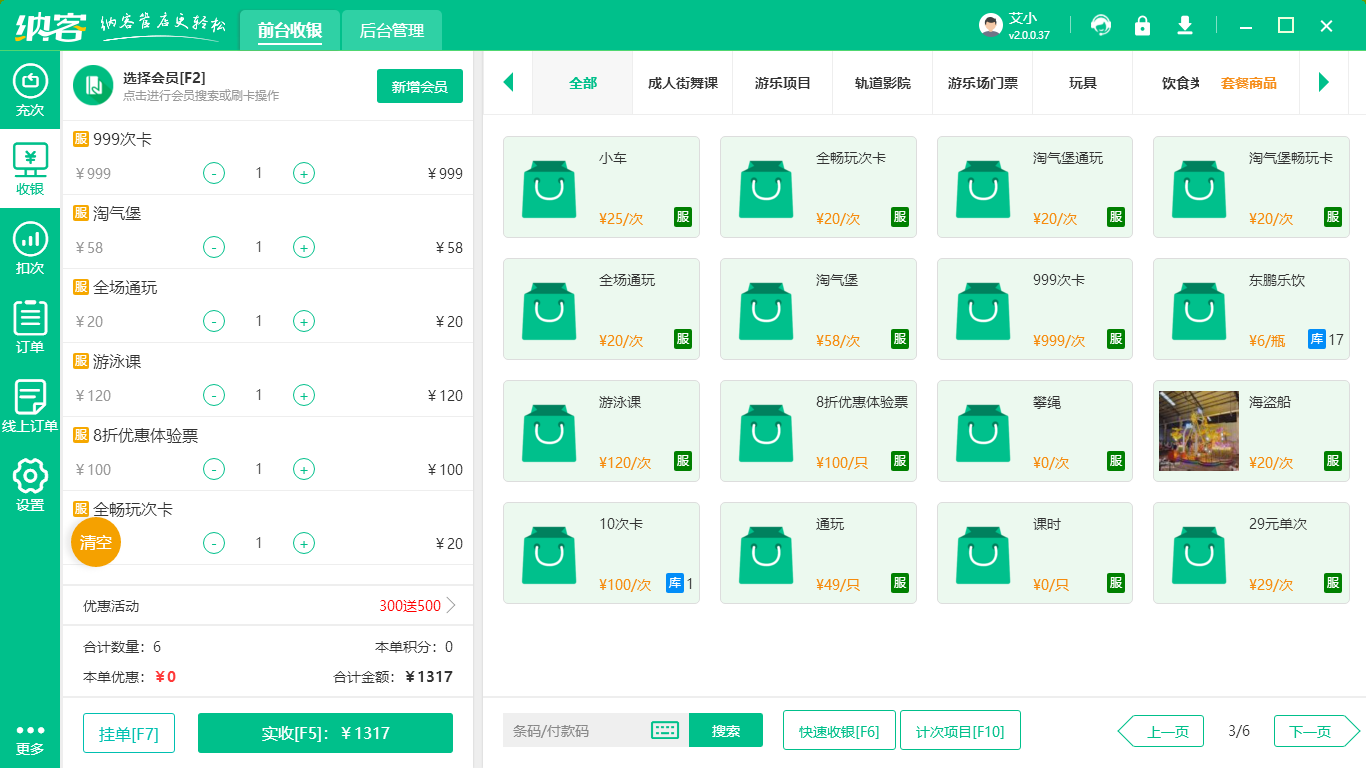
Task: Open the 订单 orders icon
Action: pos(29,322)
